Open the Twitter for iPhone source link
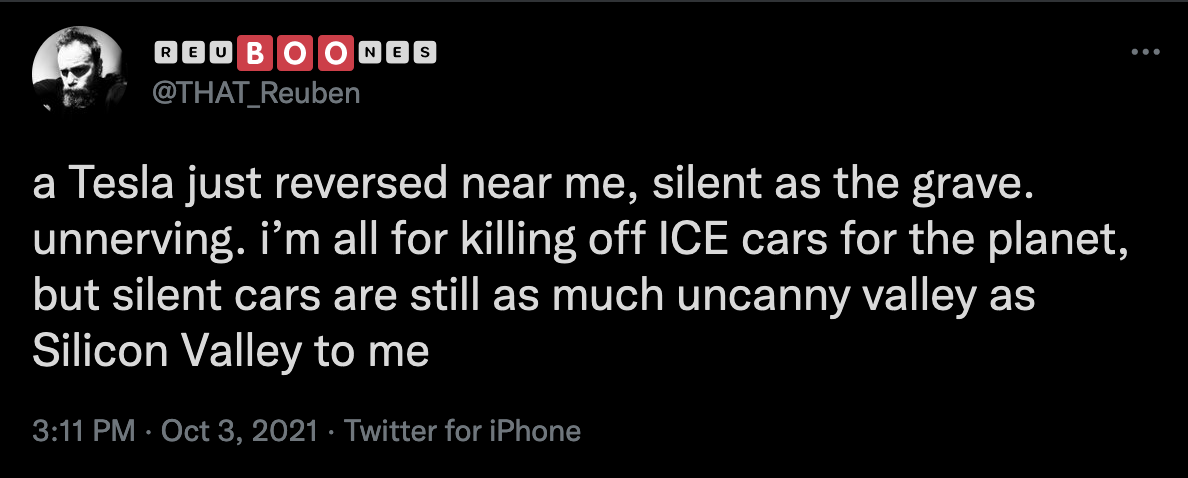 (x=462, y=431)
